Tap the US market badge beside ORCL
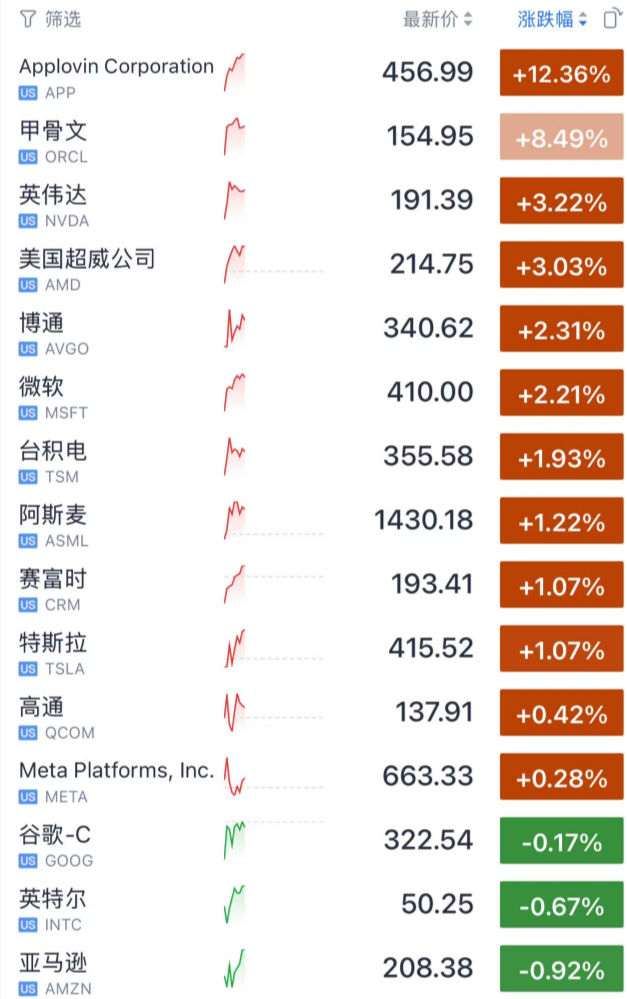 tap(28, 157)
